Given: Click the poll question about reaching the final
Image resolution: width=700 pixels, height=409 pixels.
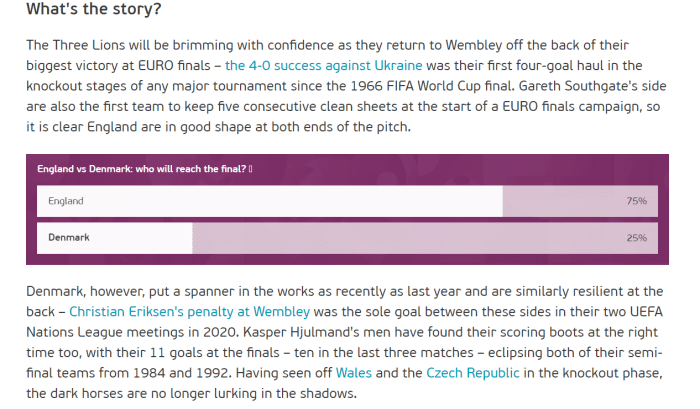Looking at the screenshot, I should tap(140, 168).
